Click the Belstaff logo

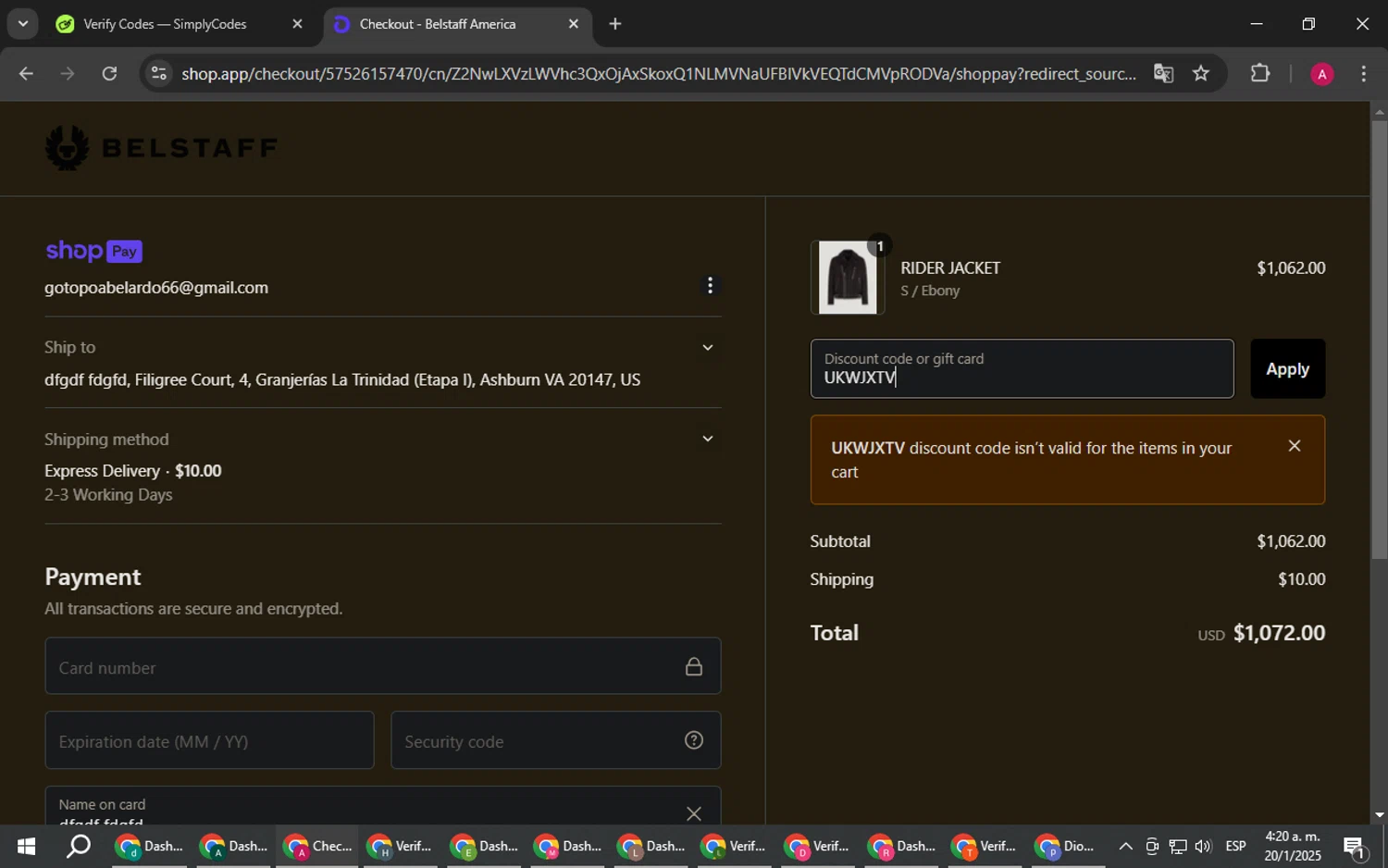[x=161, y=147]
